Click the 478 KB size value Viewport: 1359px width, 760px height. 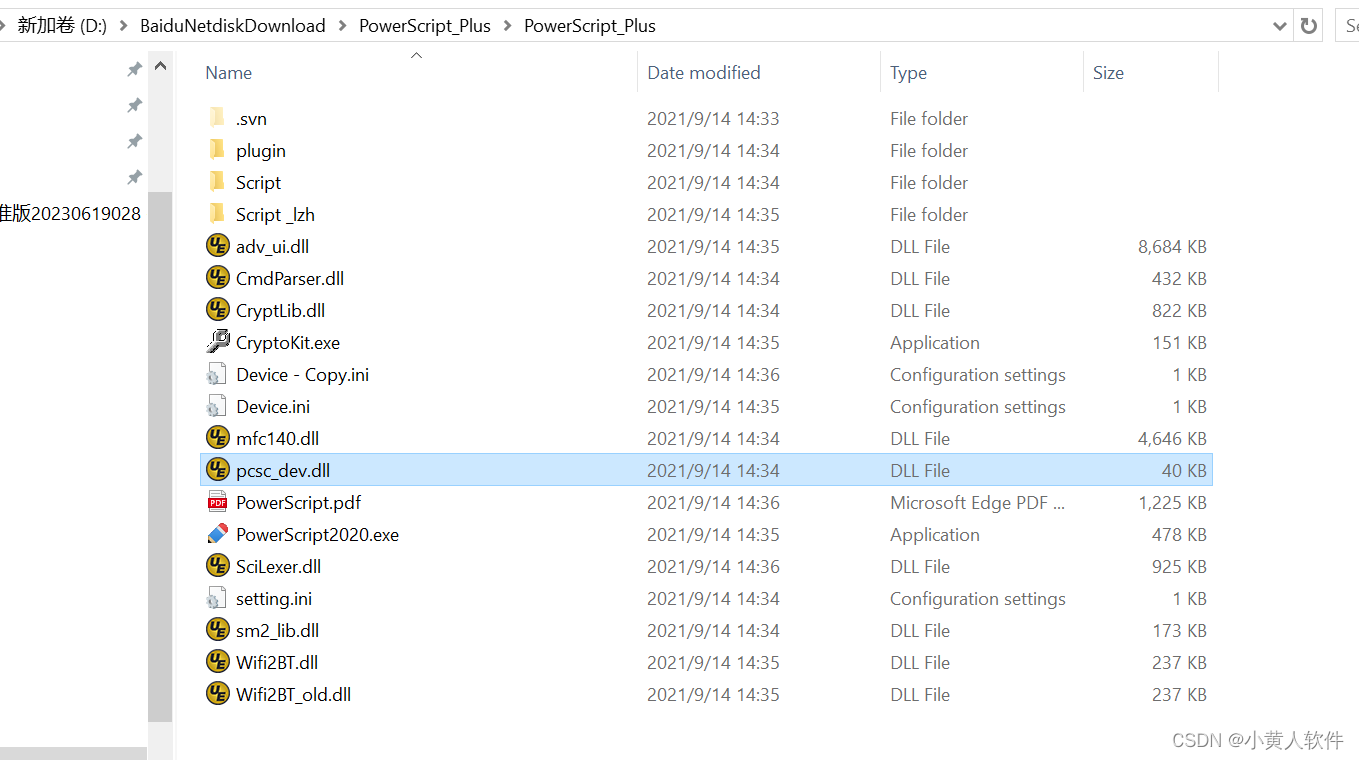(1179, 535)
